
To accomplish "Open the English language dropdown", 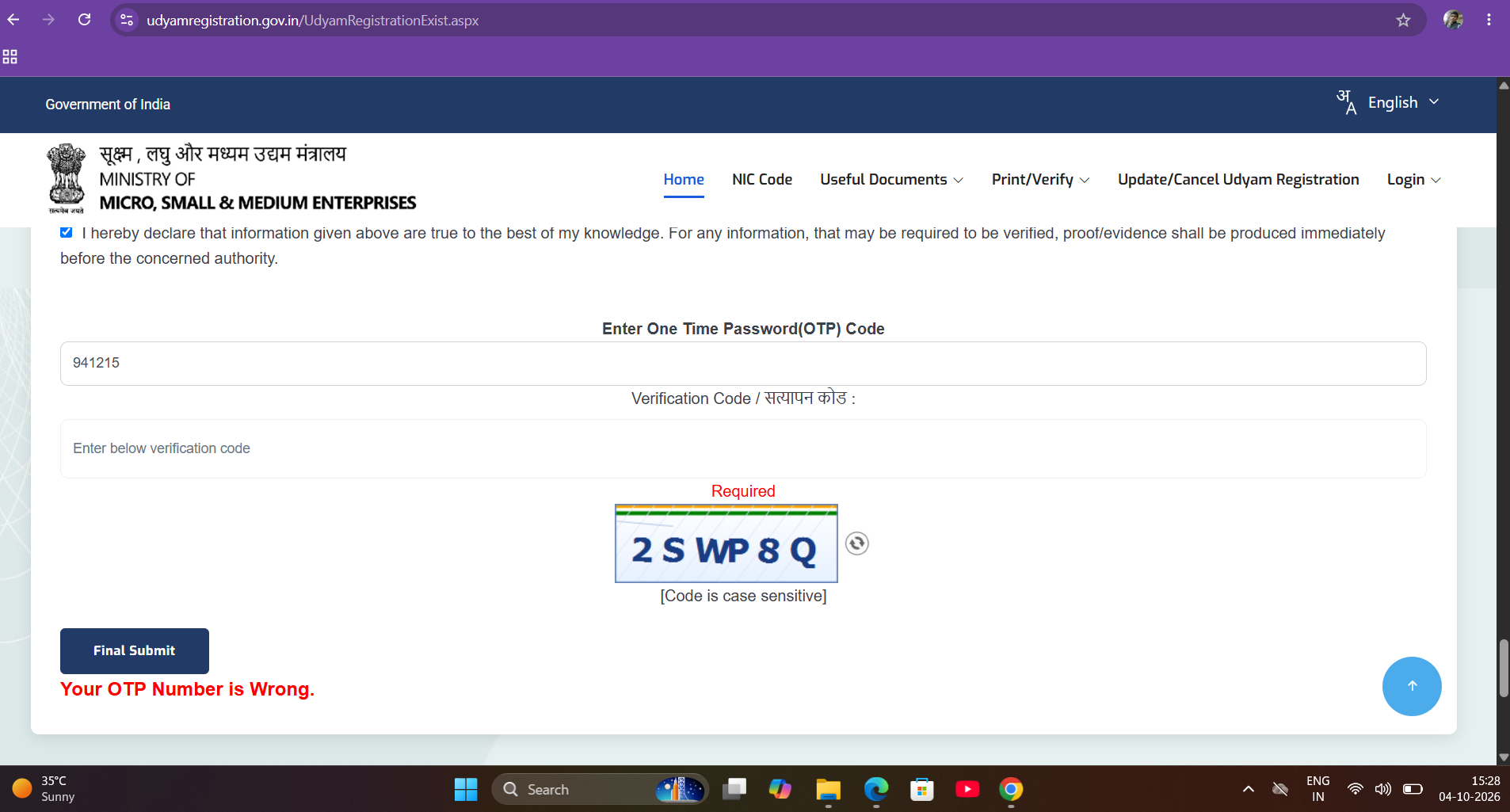I will click(x=1388, y=103).
